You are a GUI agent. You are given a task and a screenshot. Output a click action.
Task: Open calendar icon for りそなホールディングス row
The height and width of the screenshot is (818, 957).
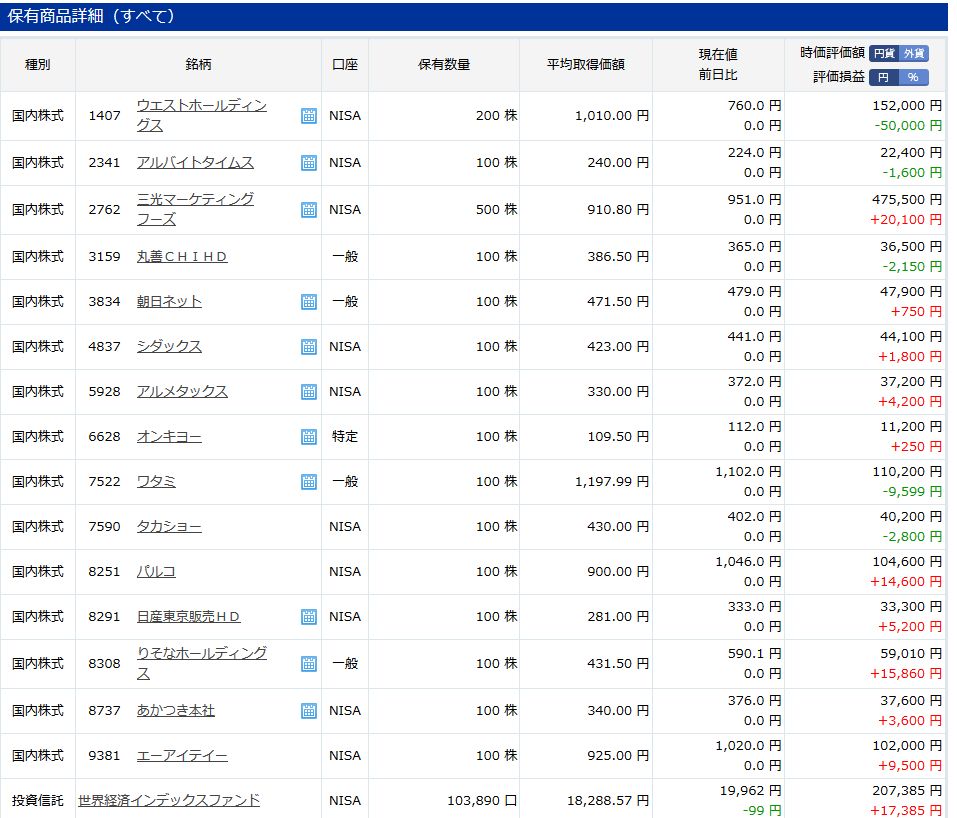[309, 664]
